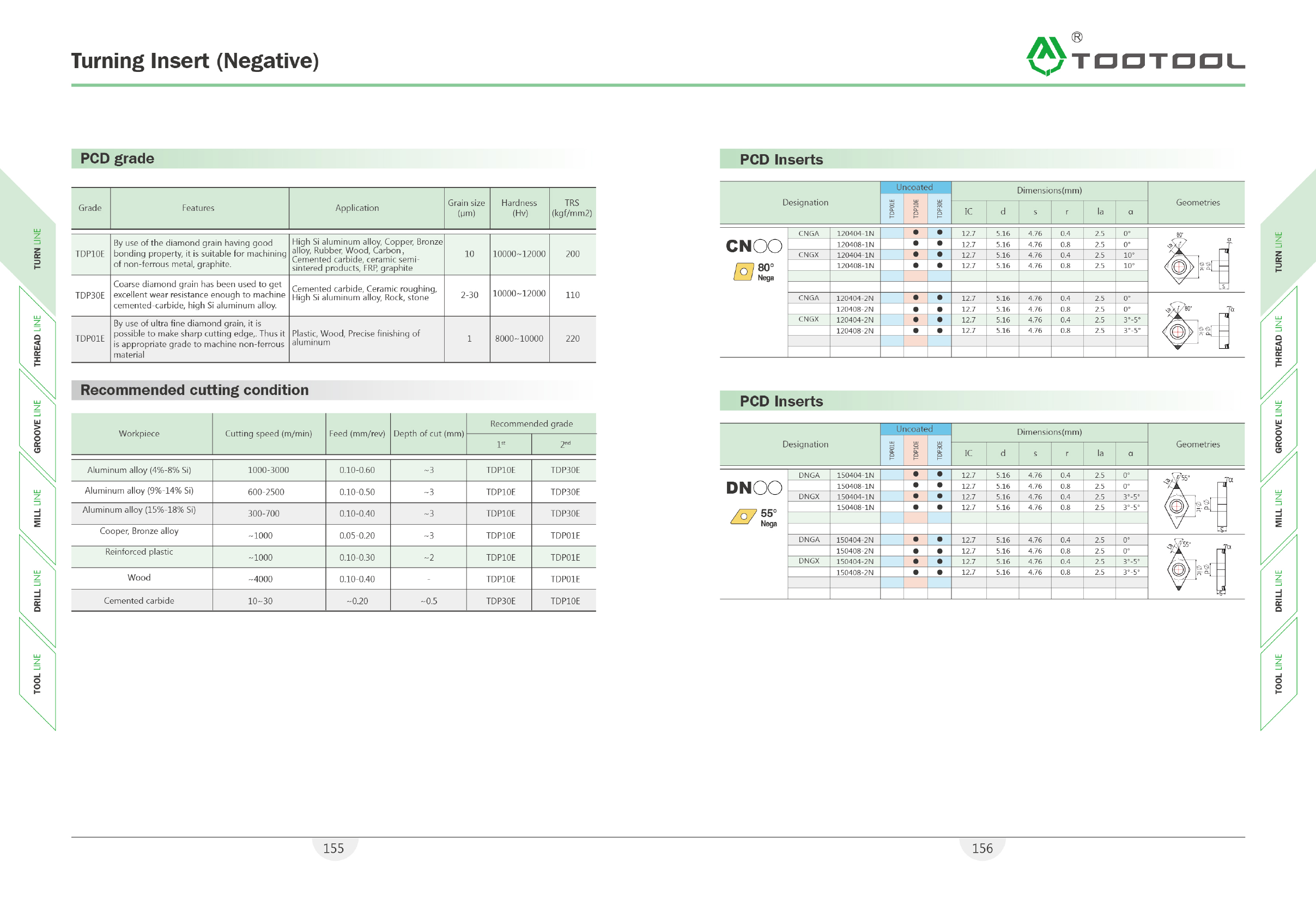Select left MILL LINE side tab
1316x899 pixels.
point(38,508)
